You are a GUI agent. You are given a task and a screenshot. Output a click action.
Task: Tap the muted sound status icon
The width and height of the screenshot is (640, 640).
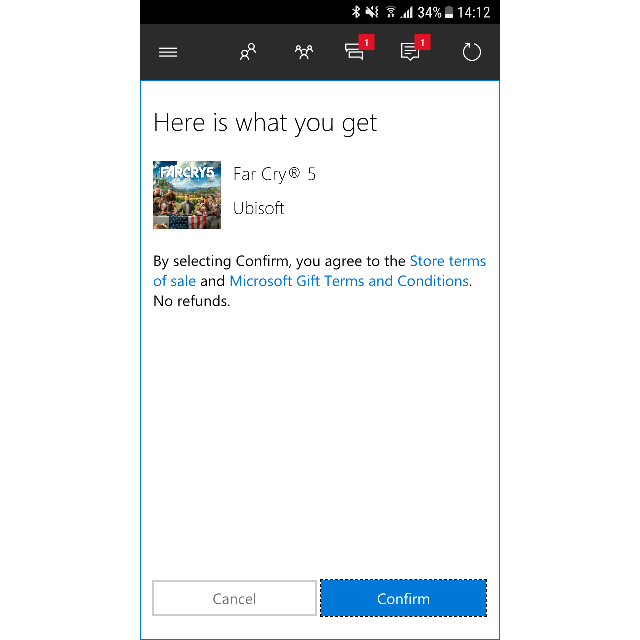pos(372,12)
